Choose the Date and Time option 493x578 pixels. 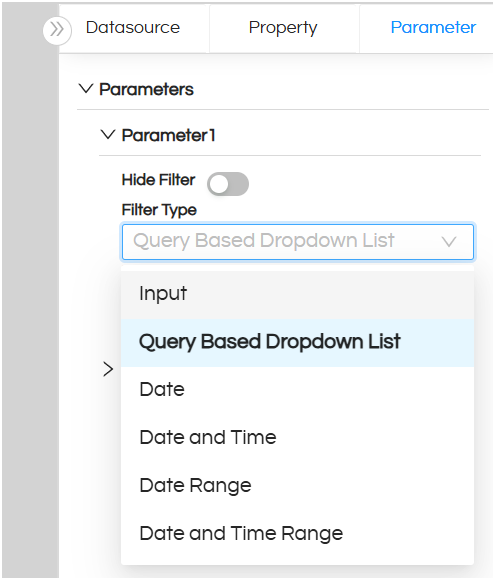[297, 438]
